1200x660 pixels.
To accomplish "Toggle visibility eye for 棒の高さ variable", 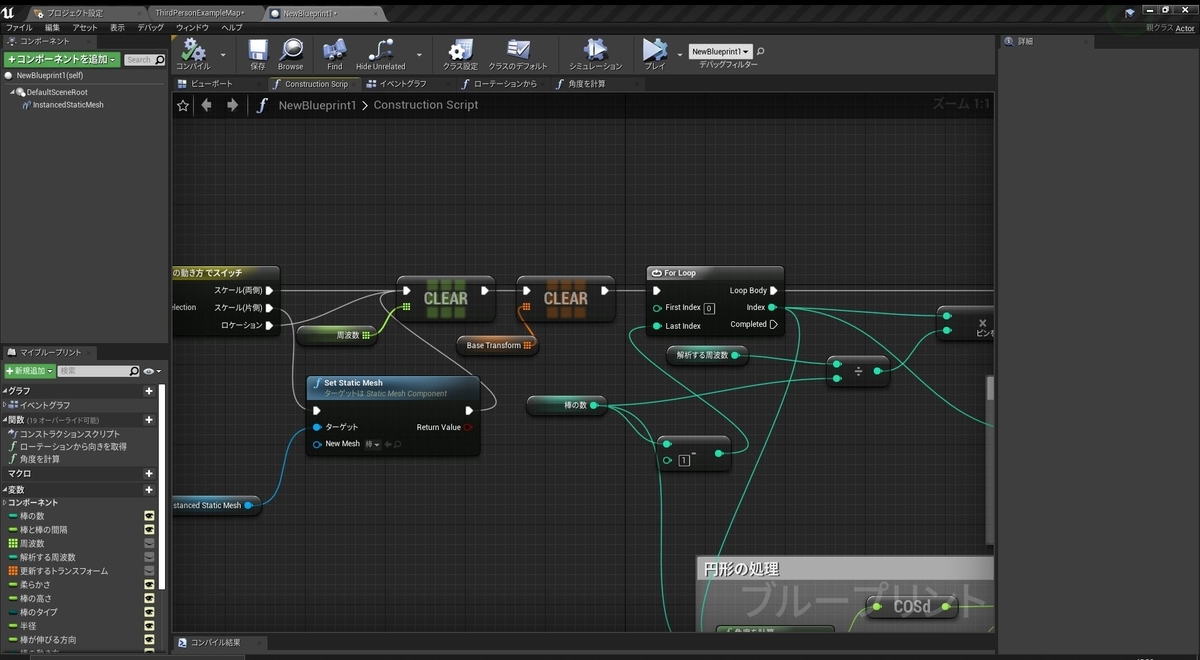I will click(x=149, y=598).
